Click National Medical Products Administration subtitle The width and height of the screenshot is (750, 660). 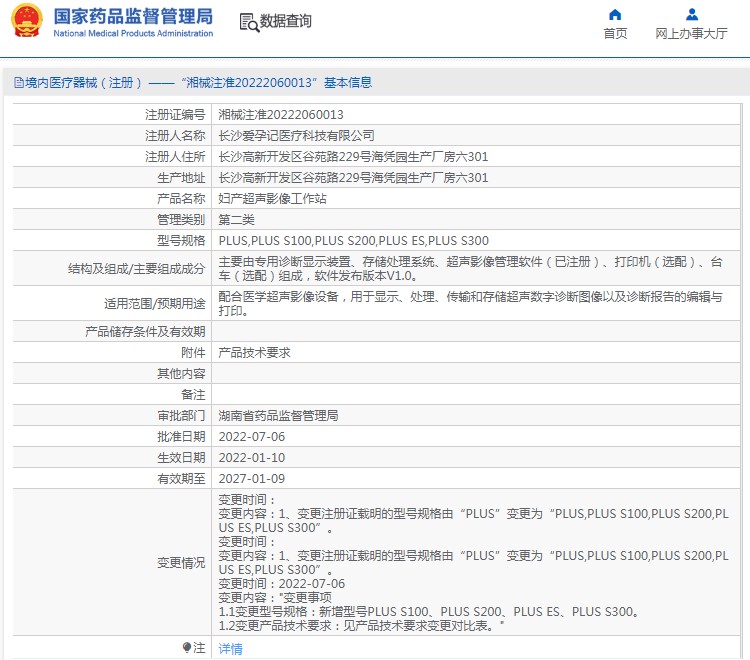(x=133, y=33)
